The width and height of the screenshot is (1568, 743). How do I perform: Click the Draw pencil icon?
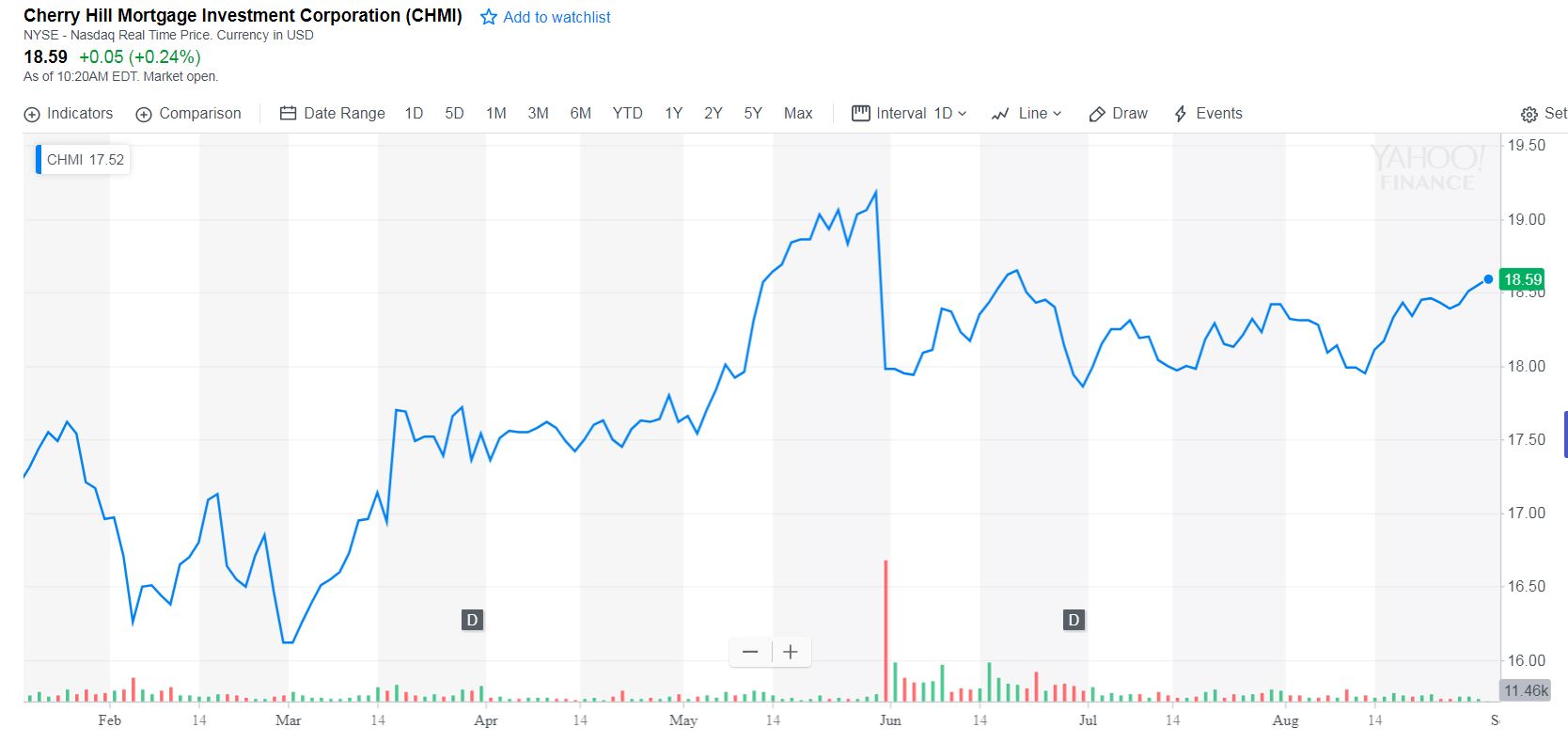coord(1097,115)
